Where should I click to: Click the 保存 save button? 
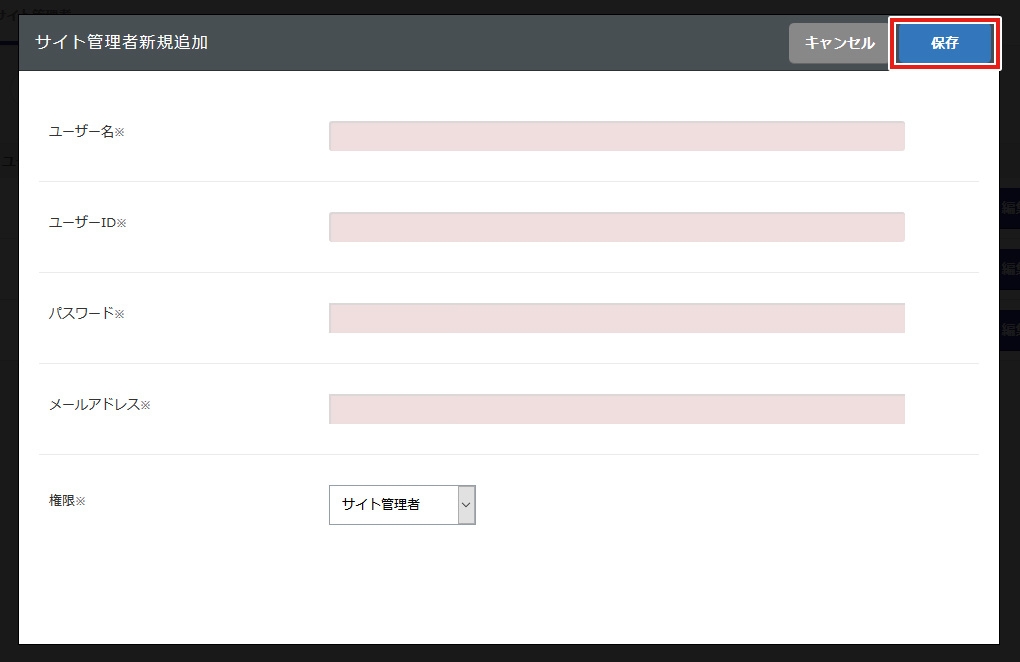point(944,43)
